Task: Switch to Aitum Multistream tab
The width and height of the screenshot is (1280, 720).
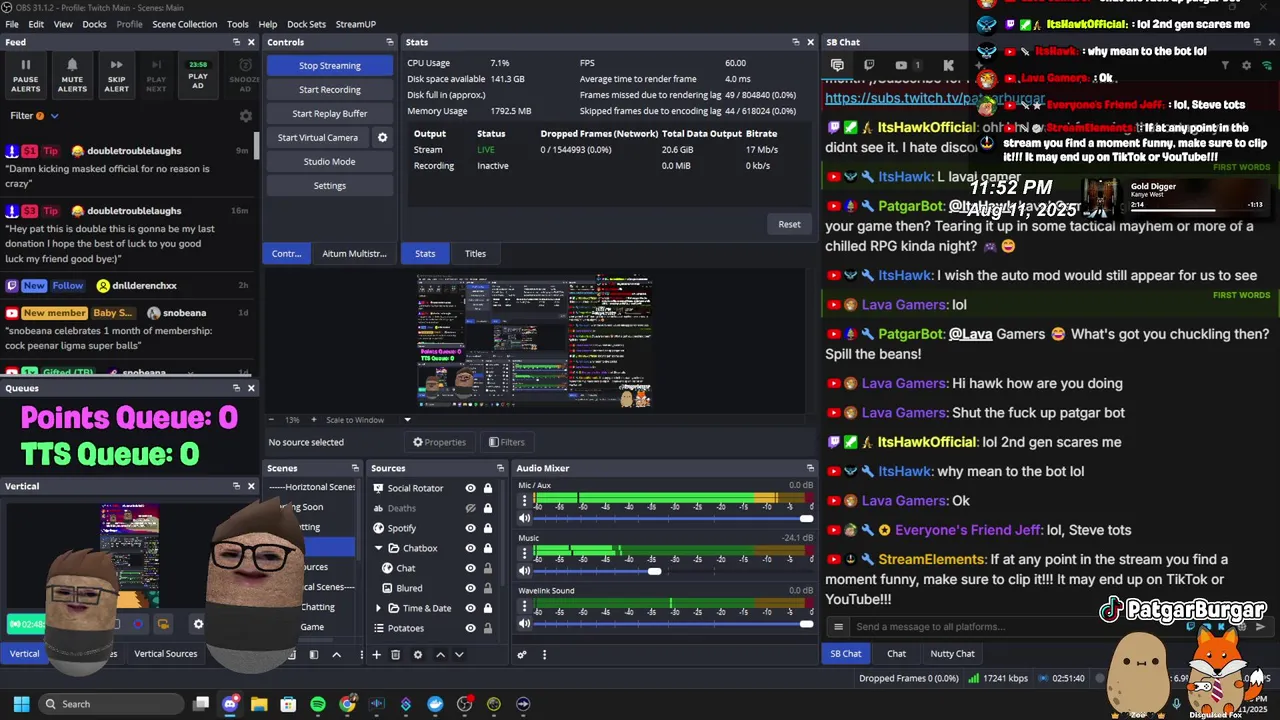Action: [x=354, y=254]
